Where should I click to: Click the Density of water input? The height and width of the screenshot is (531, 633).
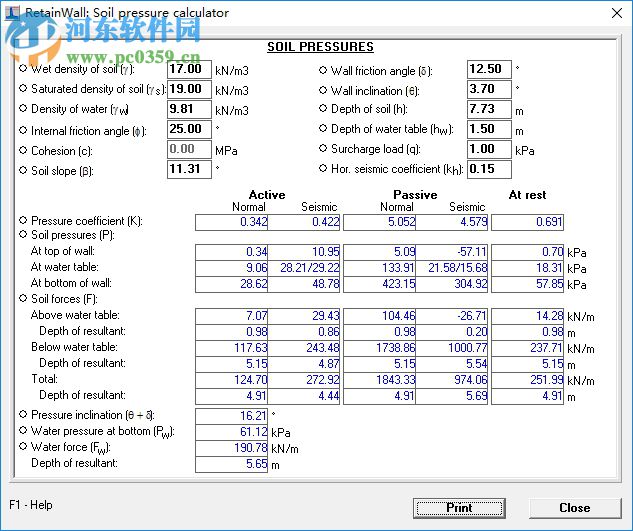click(189, 109)
